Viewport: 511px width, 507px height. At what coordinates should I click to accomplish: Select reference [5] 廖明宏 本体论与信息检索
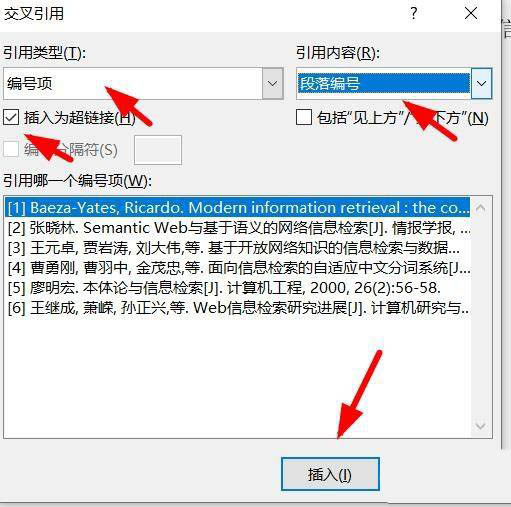(238, 288)
